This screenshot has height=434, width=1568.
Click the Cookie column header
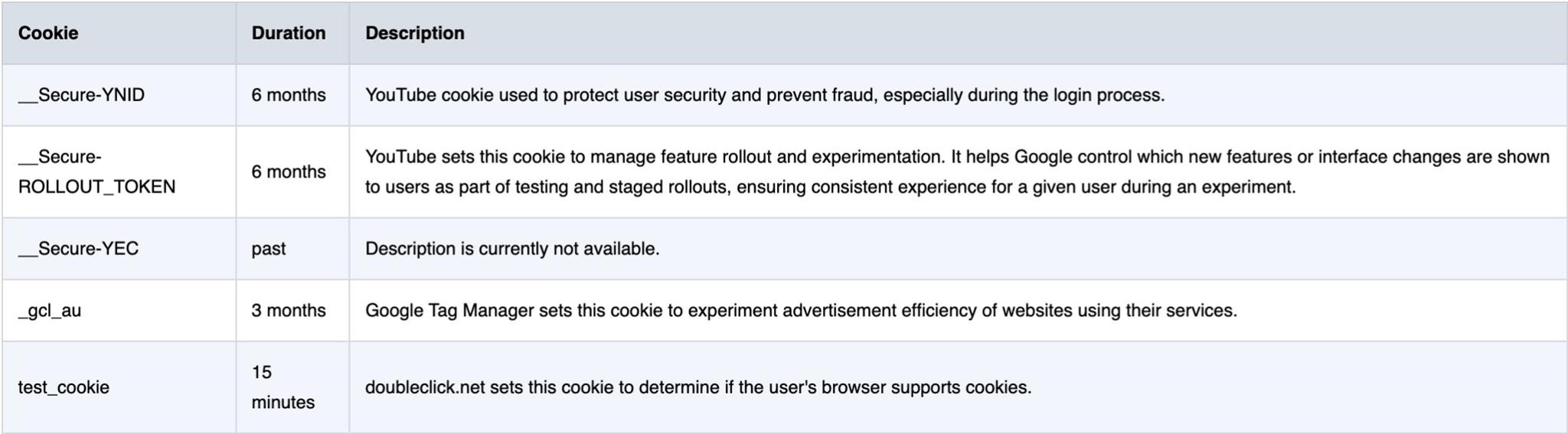48,33
